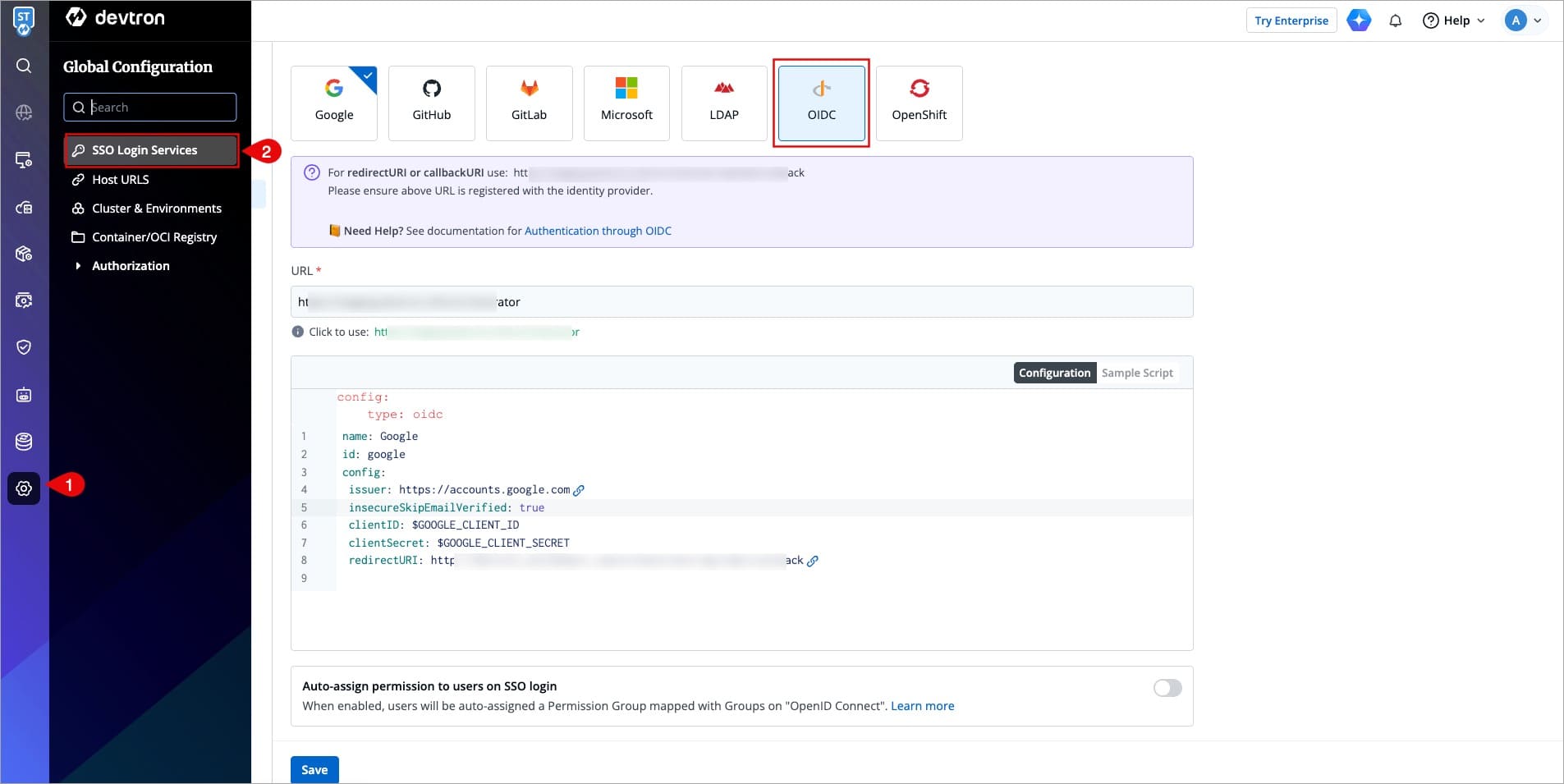Toggle auto-assign permission on SSO login

click(x=1167, y=688)
